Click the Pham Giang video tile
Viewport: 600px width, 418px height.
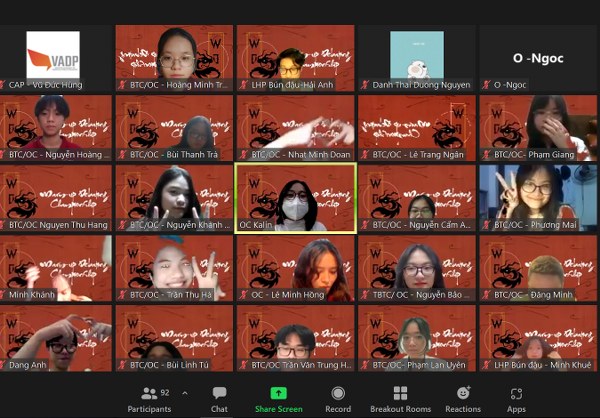point(538,124)
